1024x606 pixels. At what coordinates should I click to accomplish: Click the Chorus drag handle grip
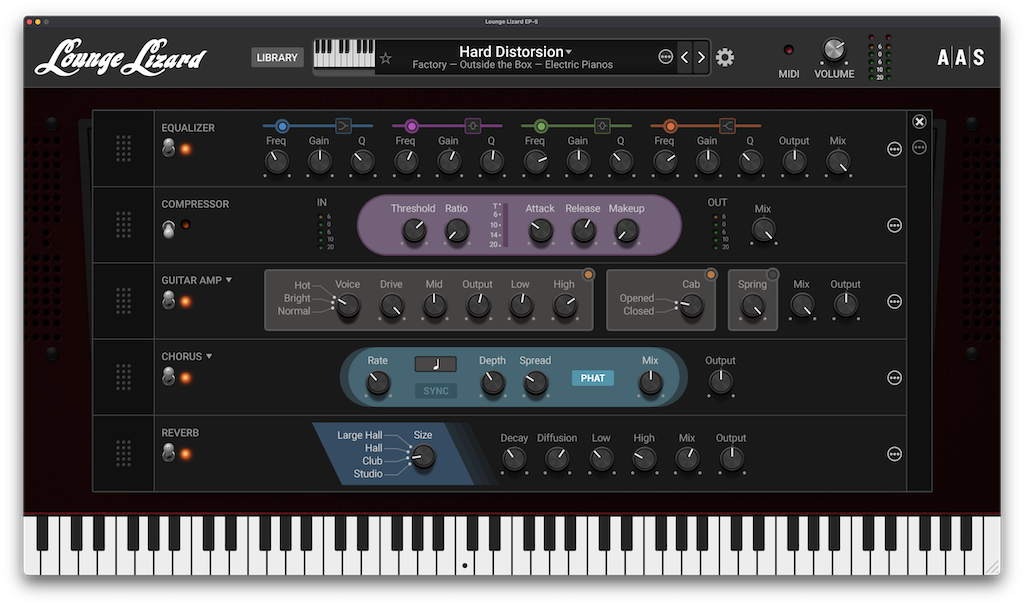click(123, 377)
